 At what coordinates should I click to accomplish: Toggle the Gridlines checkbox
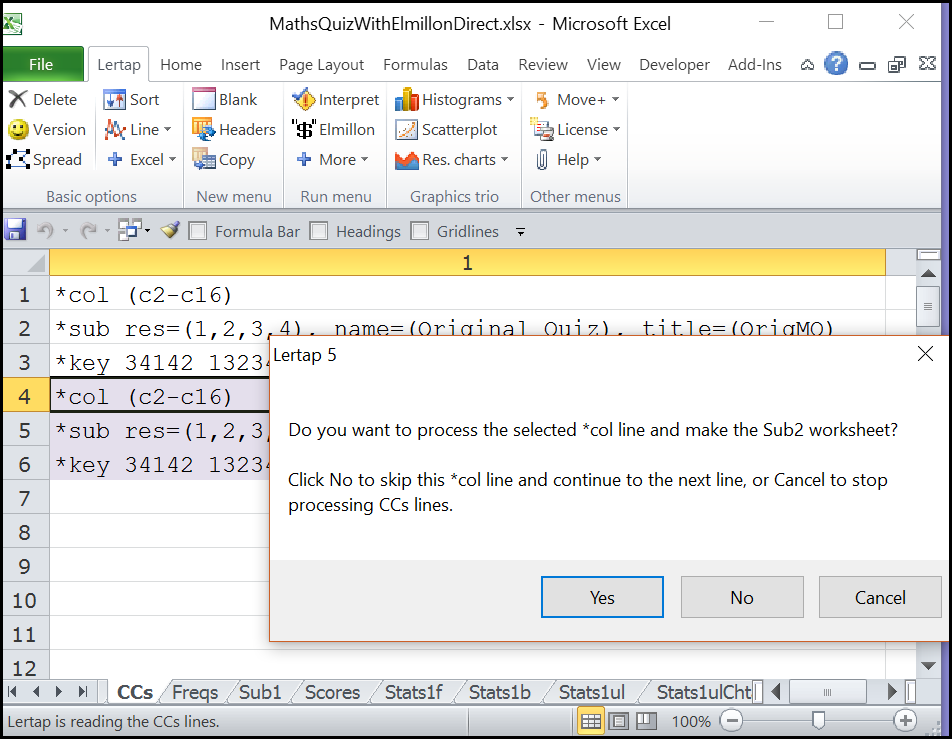coord(420,231)
